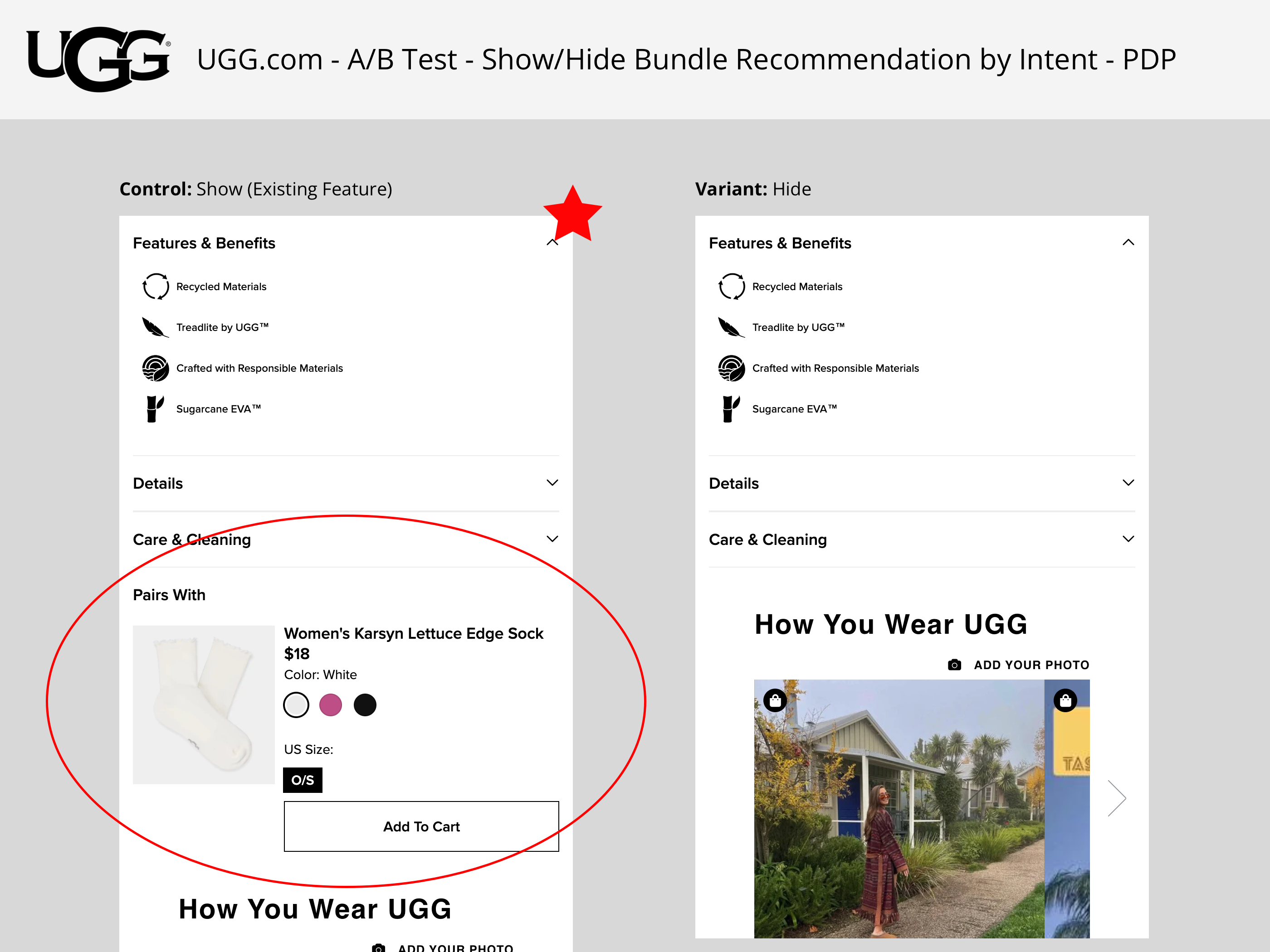Click the Sugarcane EVA icon in Control column
The height and width of the screenshot is (952, 1270).
155,408
